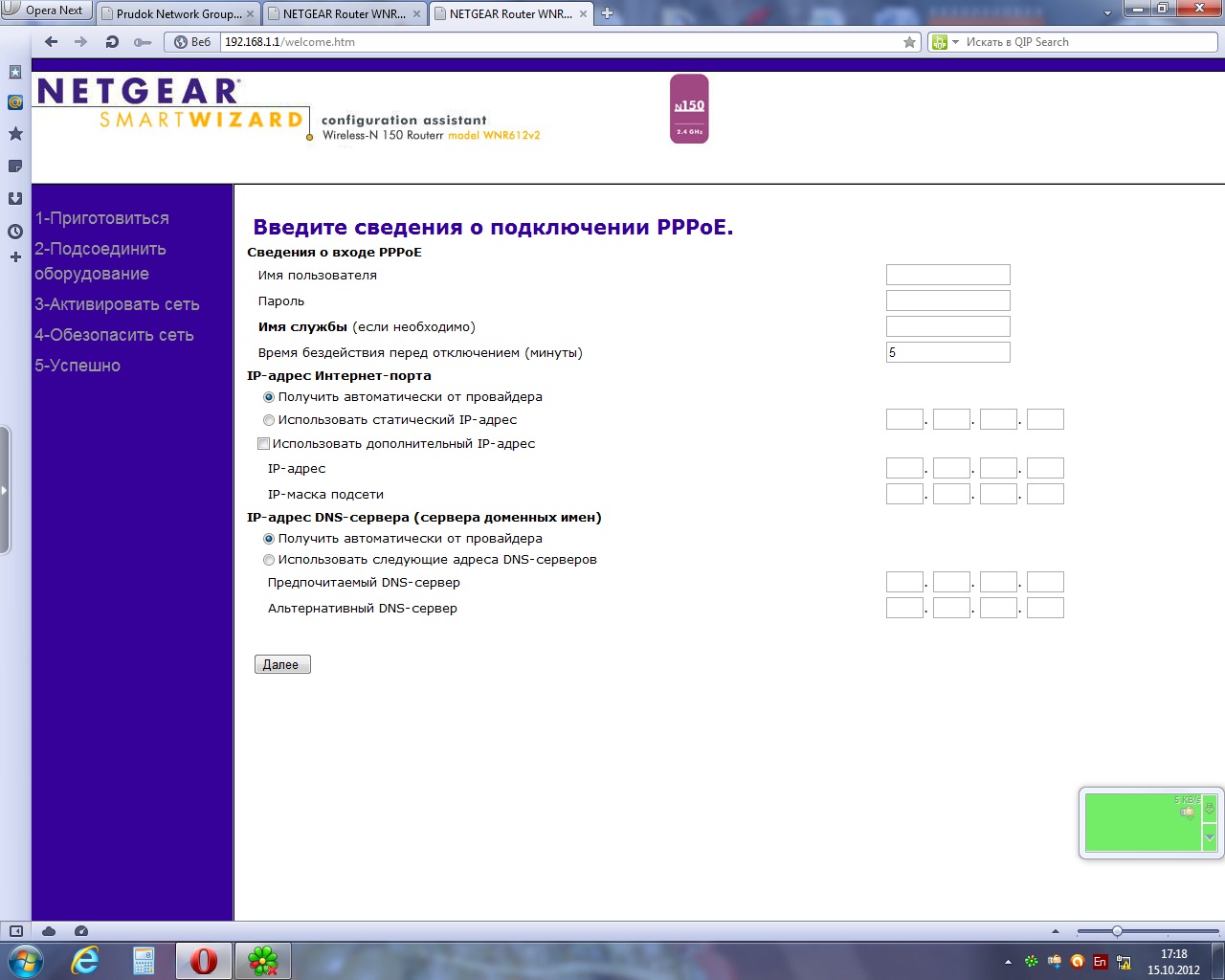The height and width of the screenshot is (980, 1225).
Task: Click the Reload page icon
Action: 112,42
